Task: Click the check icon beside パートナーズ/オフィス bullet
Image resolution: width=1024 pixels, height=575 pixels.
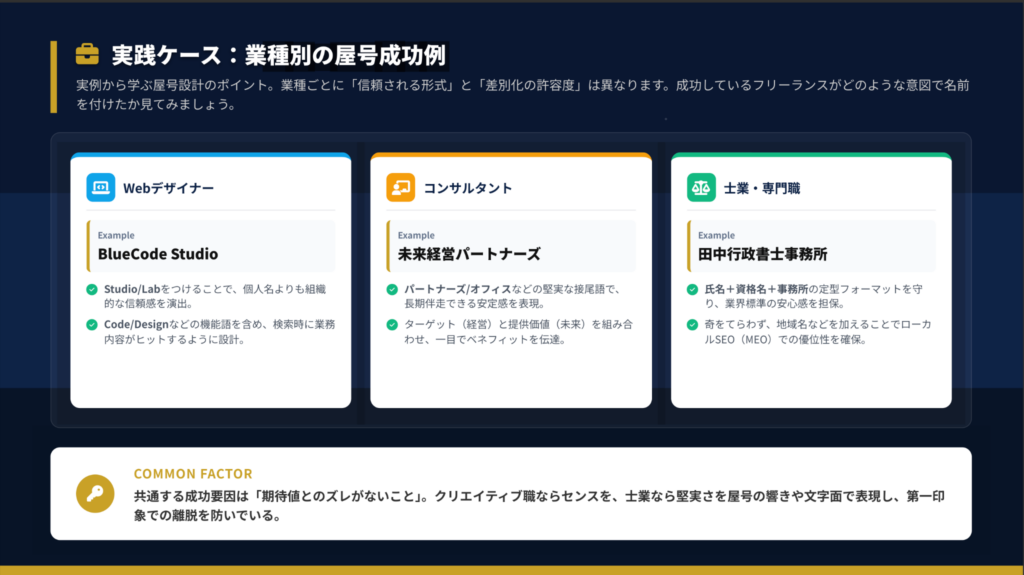Action: point(392,290)
